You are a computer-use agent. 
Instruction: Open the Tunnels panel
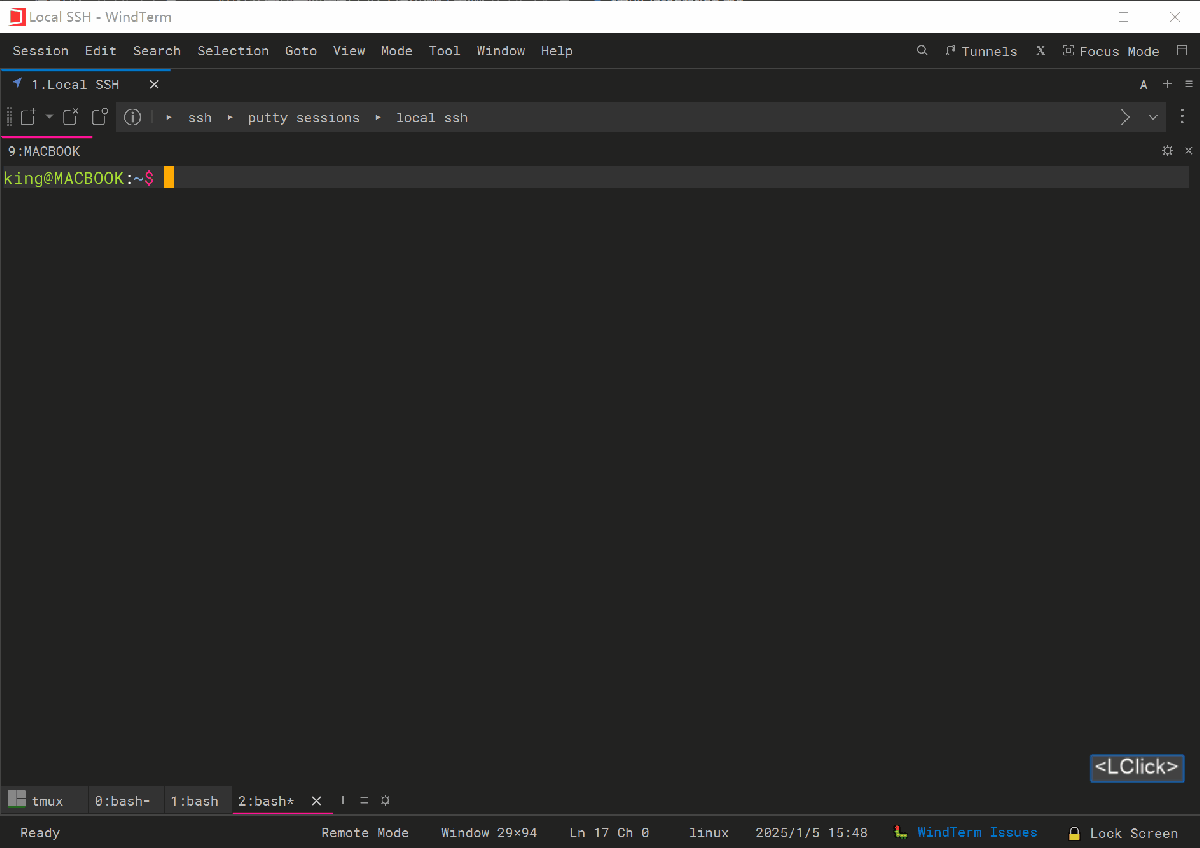coord(981,51)
